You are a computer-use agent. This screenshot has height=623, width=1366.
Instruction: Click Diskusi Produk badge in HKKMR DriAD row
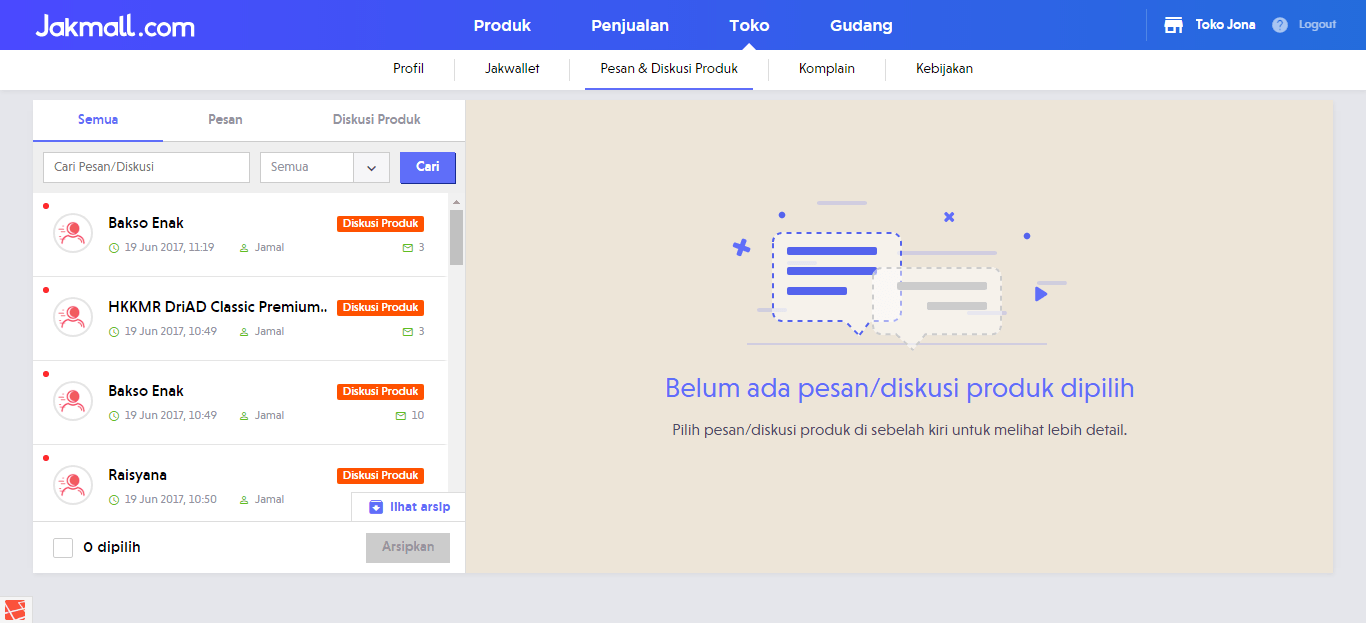click(x=380, y=308)
